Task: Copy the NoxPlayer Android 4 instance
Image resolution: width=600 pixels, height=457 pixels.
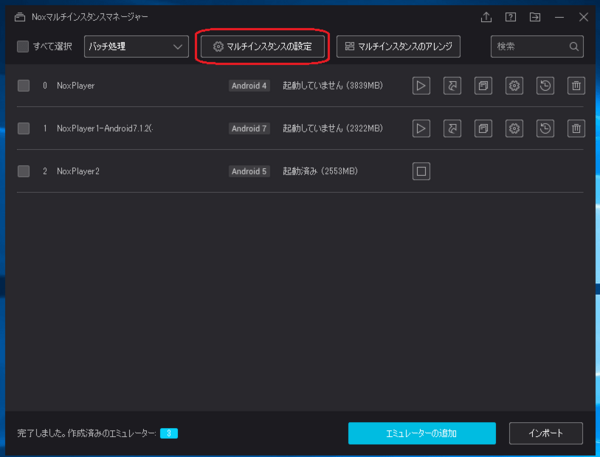Action: 483,86
